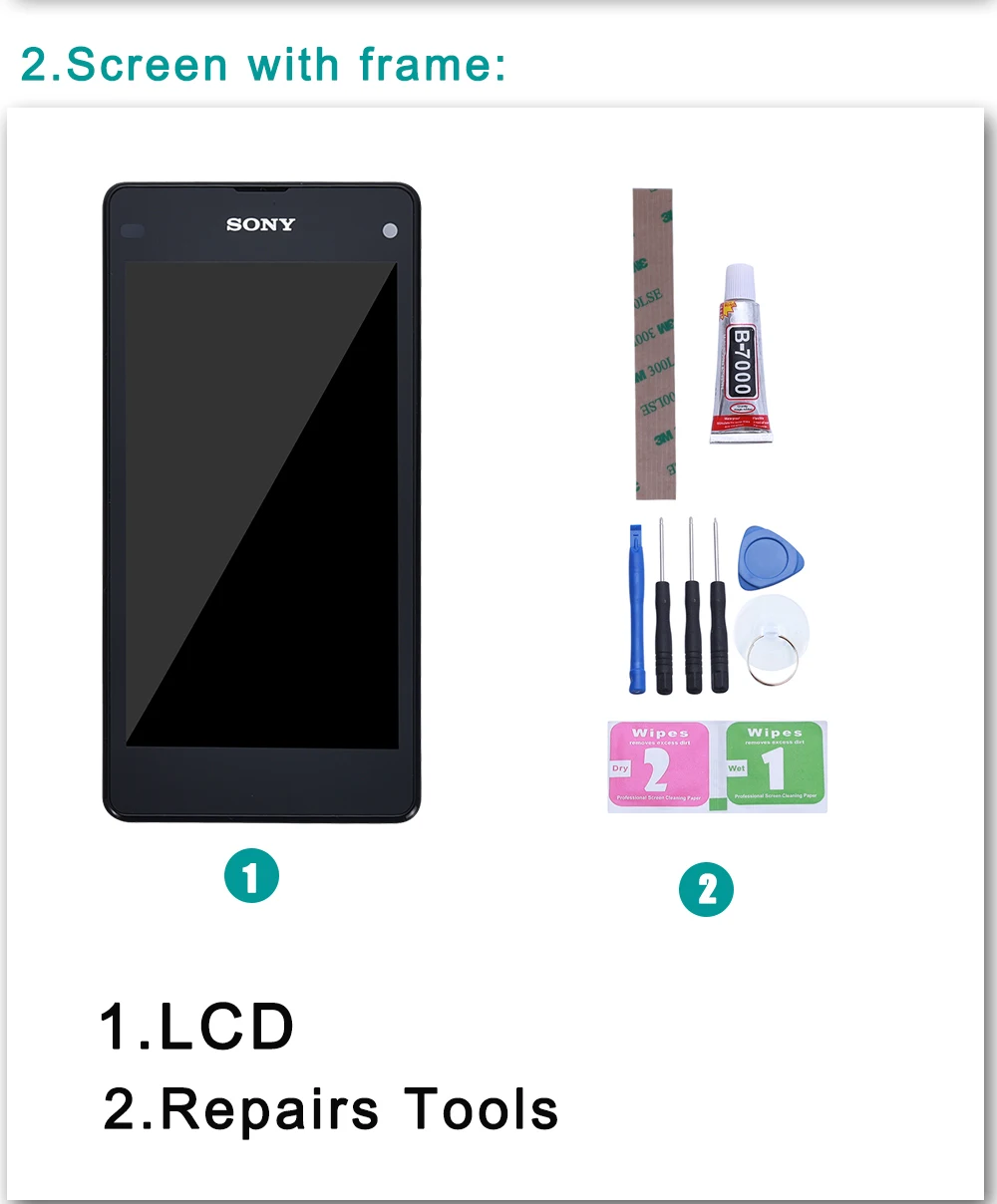Click the blue triangular opening pick

pos(770,558)
